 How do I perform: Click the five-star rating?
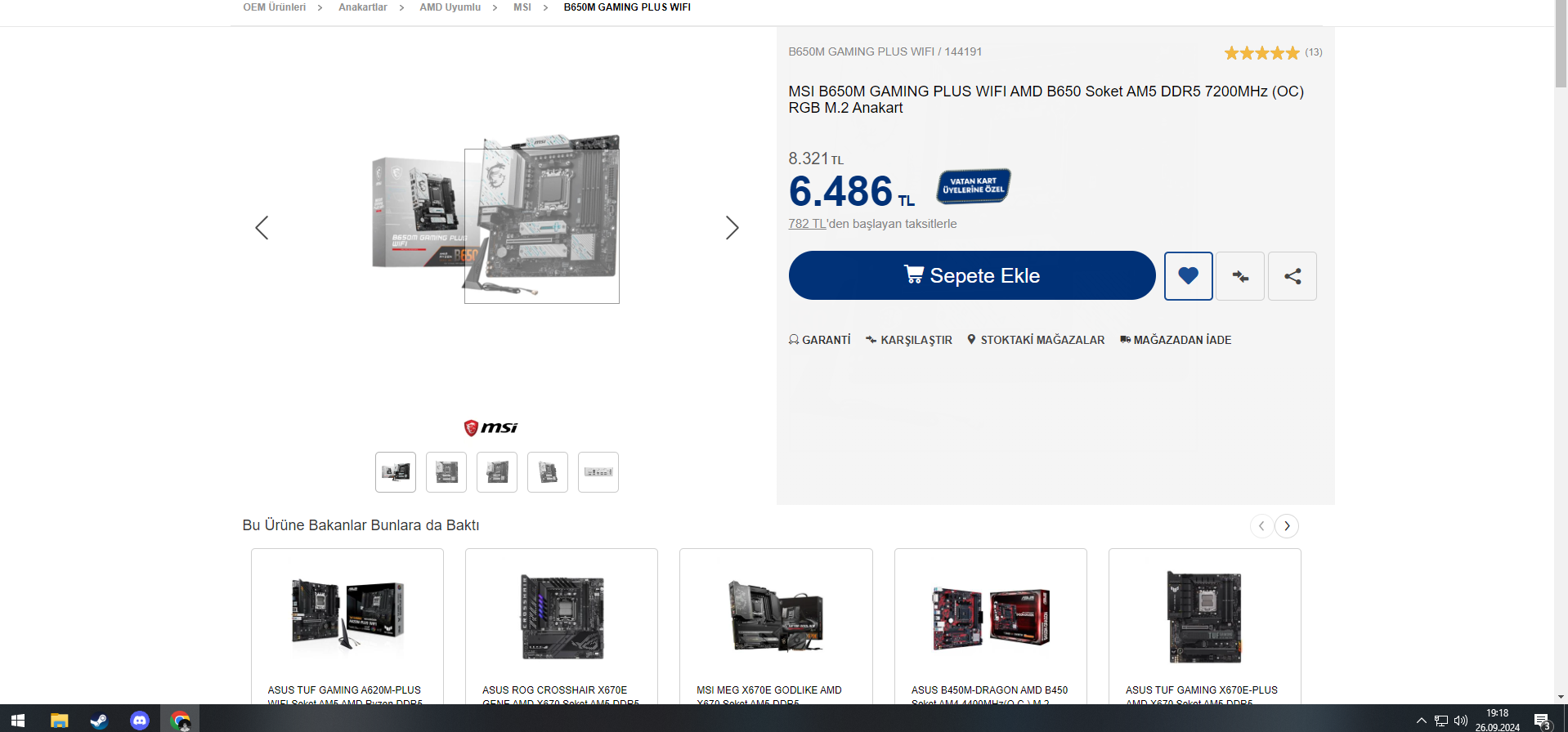(x=1261, y=53)
